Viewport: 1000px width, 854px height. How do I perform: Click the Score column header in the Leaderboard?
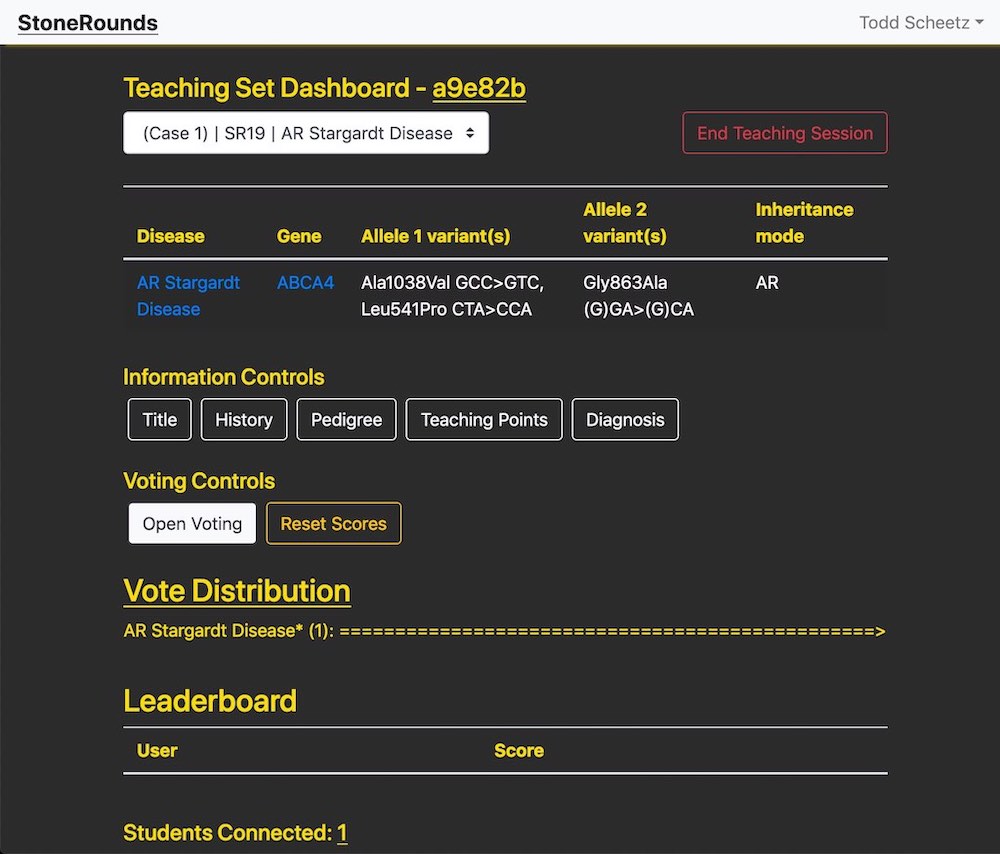(518, 750)
